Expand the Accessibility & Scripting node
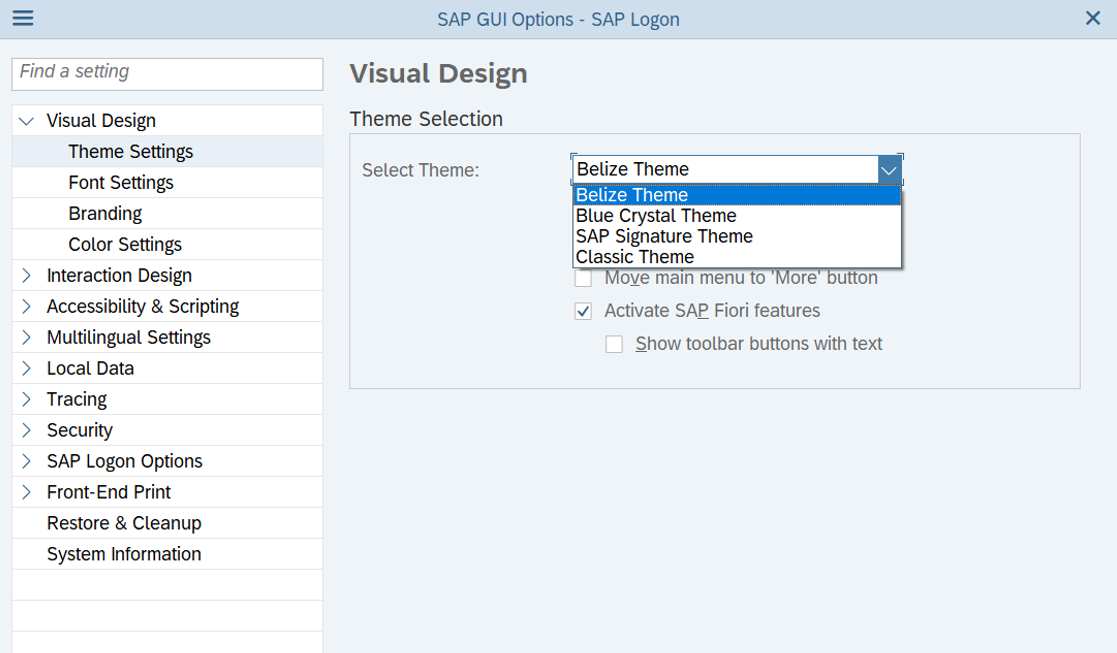1117x653 pixels. coord(26,306)
